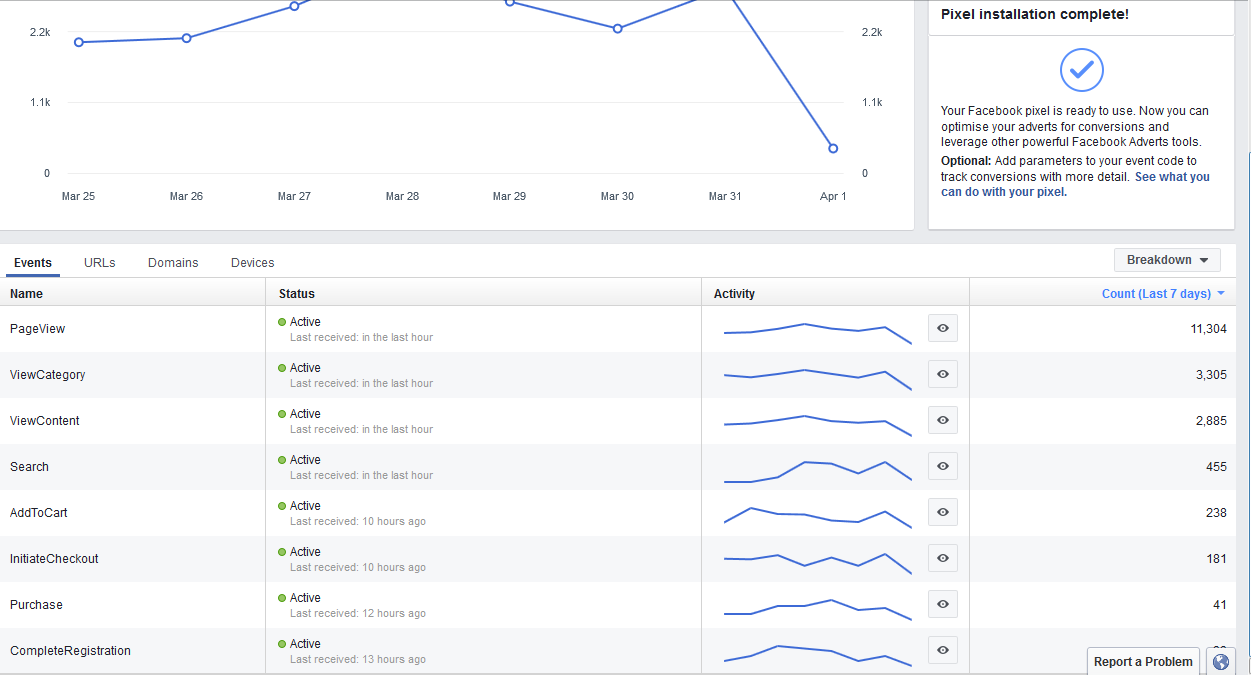Viewport: 1251px width, 675px height.
Task: Preview ViewContent activity via eye icon
Action: [942, 420]
